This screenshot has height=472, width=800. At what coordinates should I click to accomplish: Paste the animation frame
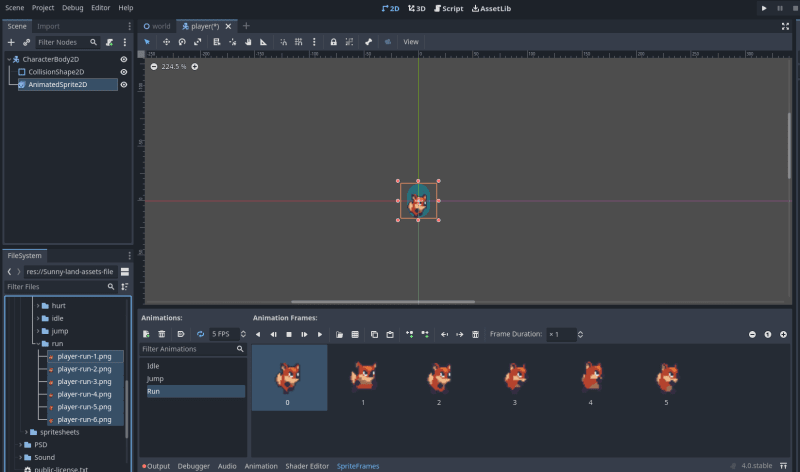(x=390, y=334)
